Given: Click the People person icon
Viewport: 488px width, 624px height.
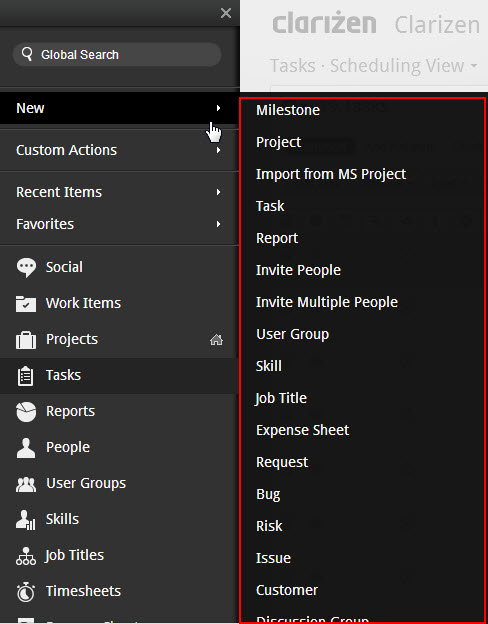Looking at the screenshot, I should click(26, 448).
